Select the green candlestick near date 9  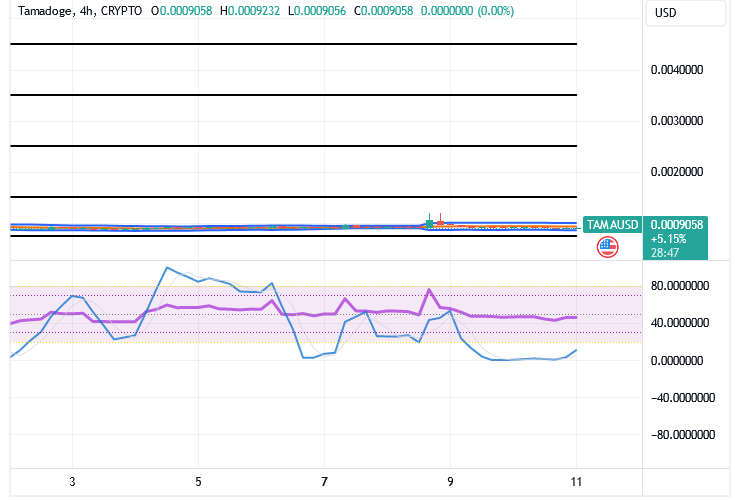pyautogui.click(x=429, y=222)
